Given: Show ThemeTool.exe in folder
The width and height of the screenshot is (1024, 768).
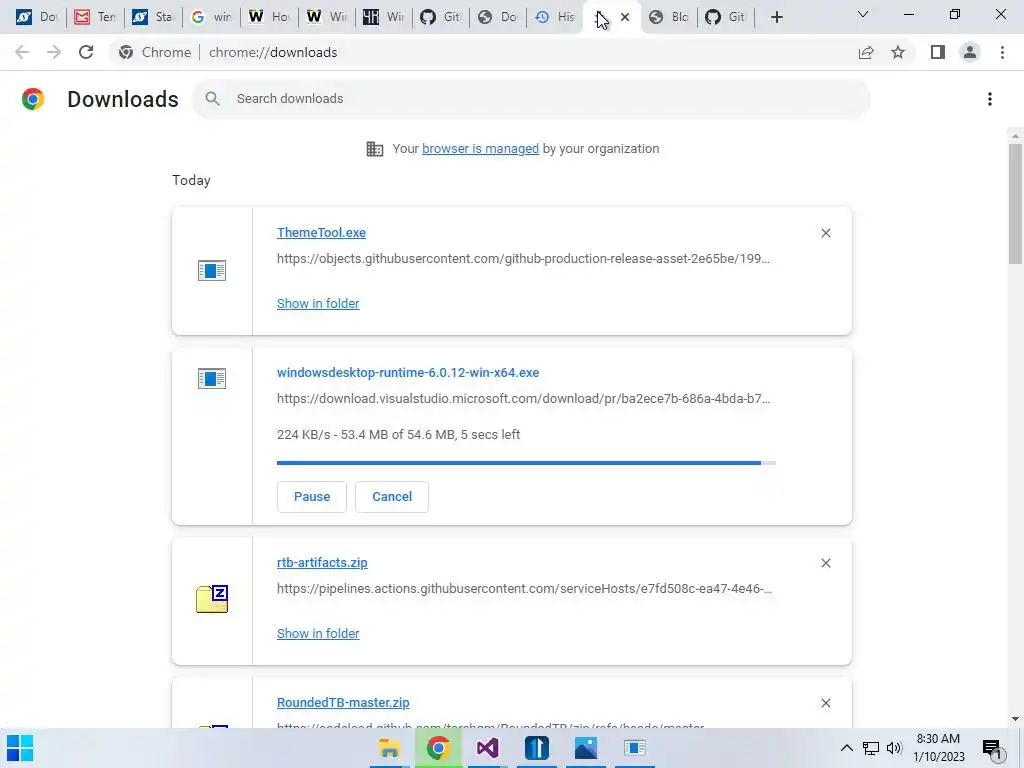Looking at the screenshot, I should pos(318,304).
